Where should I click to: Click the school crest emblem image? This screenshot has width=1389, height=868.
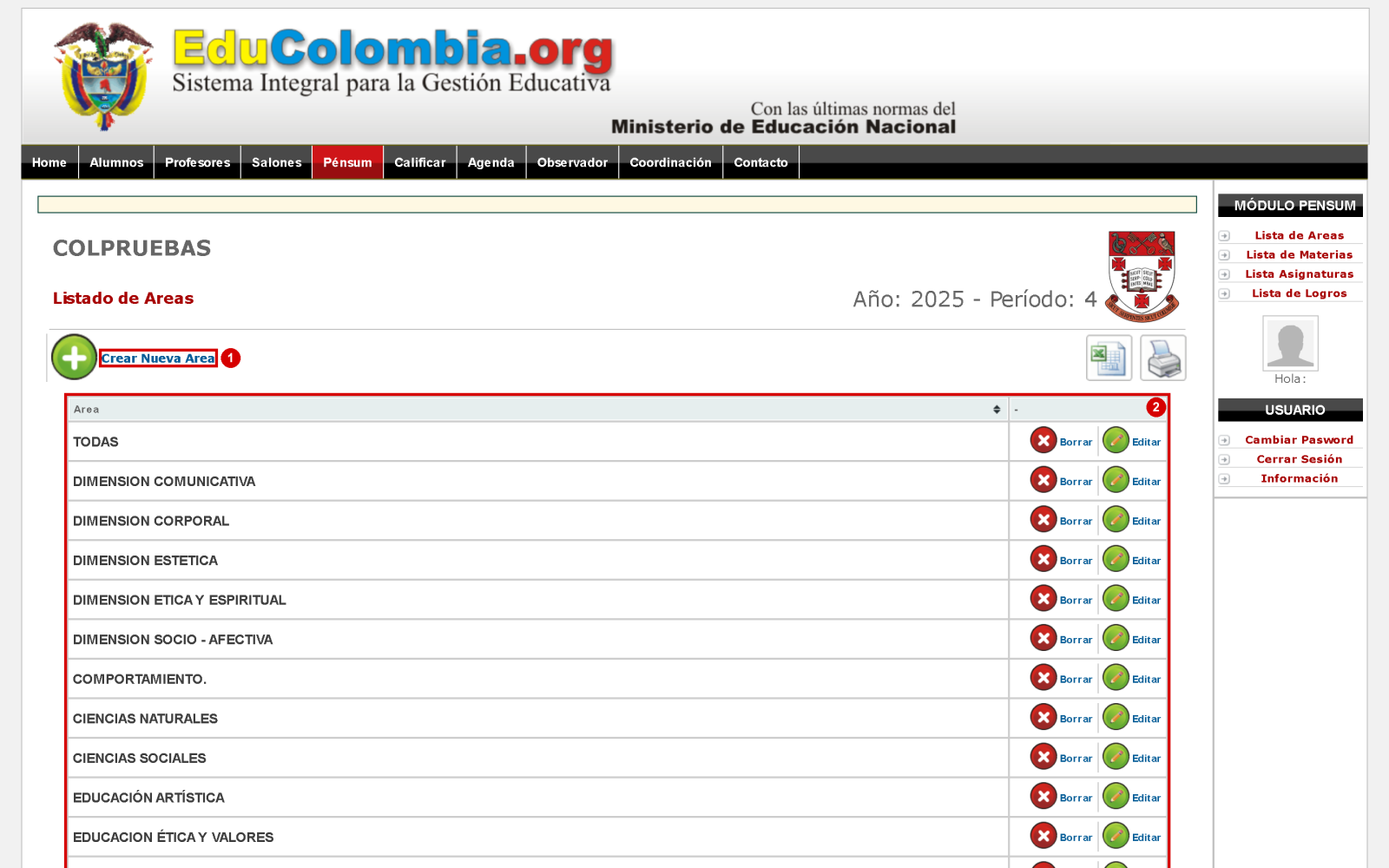1142,277
